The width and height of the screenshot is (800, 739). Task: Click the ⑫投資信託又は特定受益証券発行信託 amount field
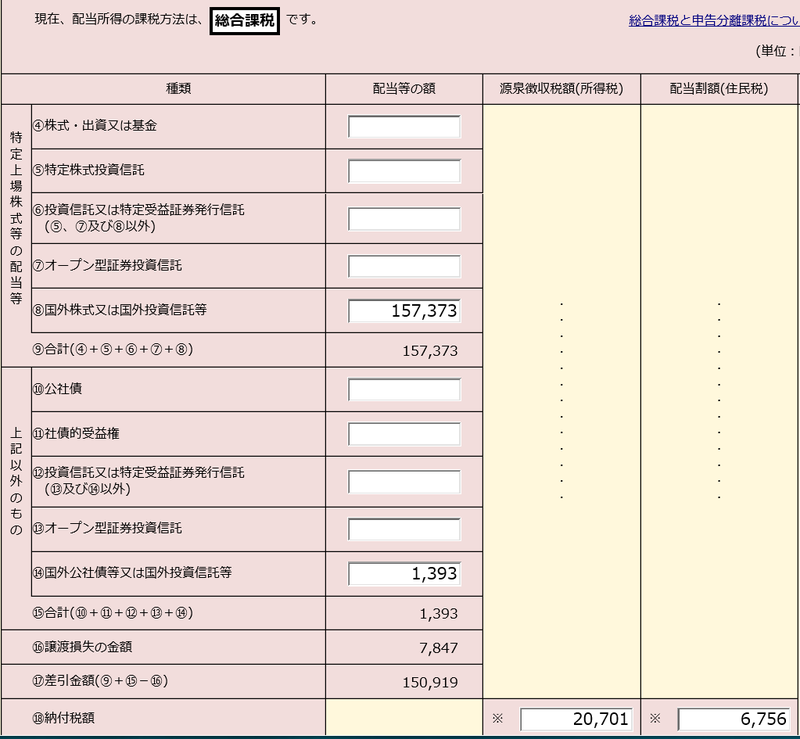(404, 482)
